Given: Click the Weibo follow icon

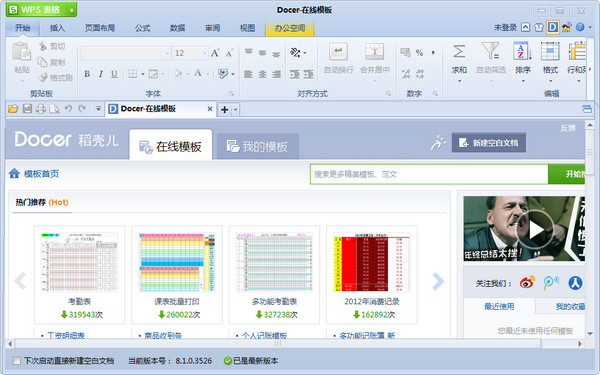Looking at the screenshot, I should (x=527, y=283).
